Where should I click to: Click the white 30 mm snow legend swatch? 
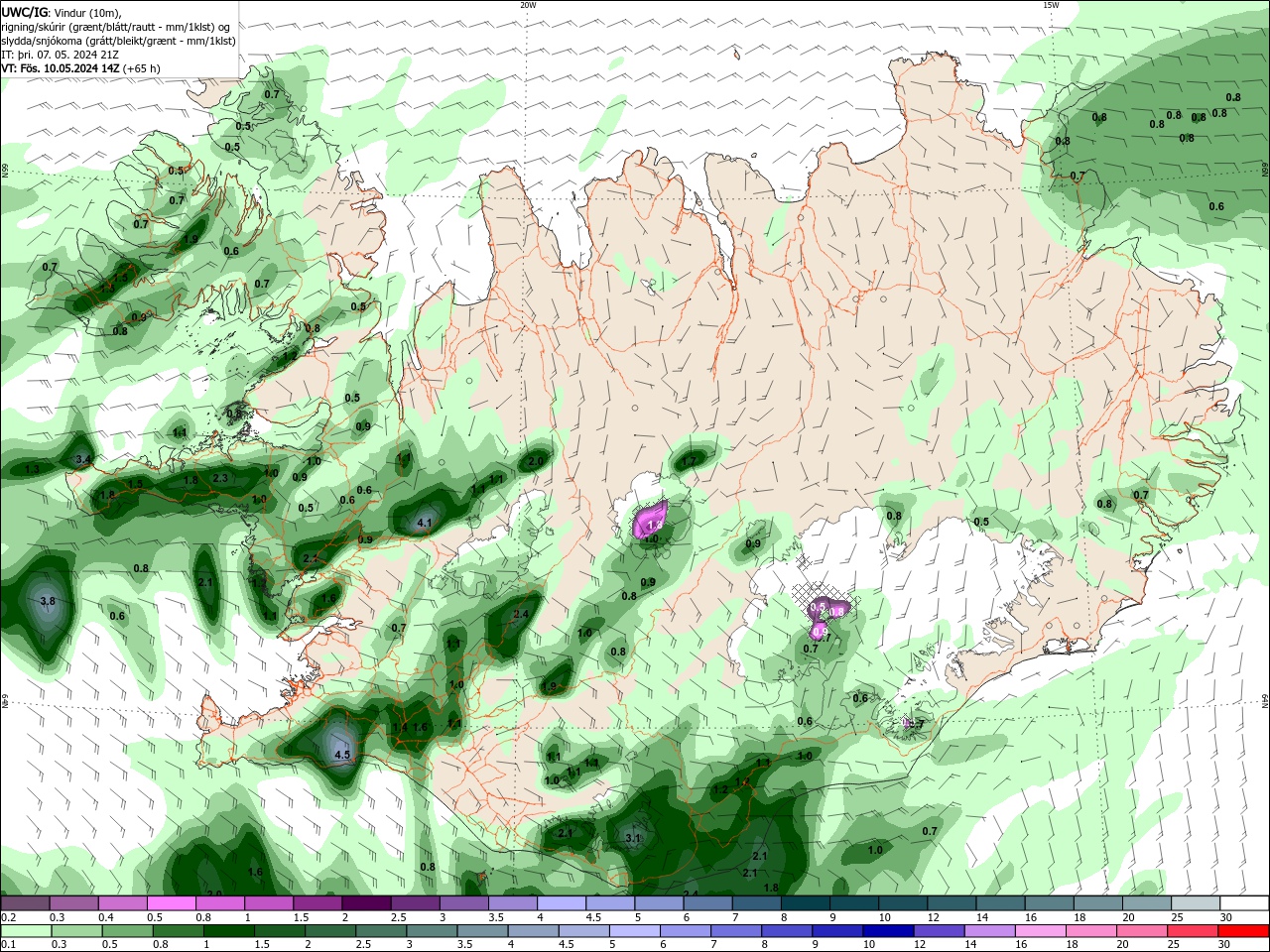pos(1244,903)
